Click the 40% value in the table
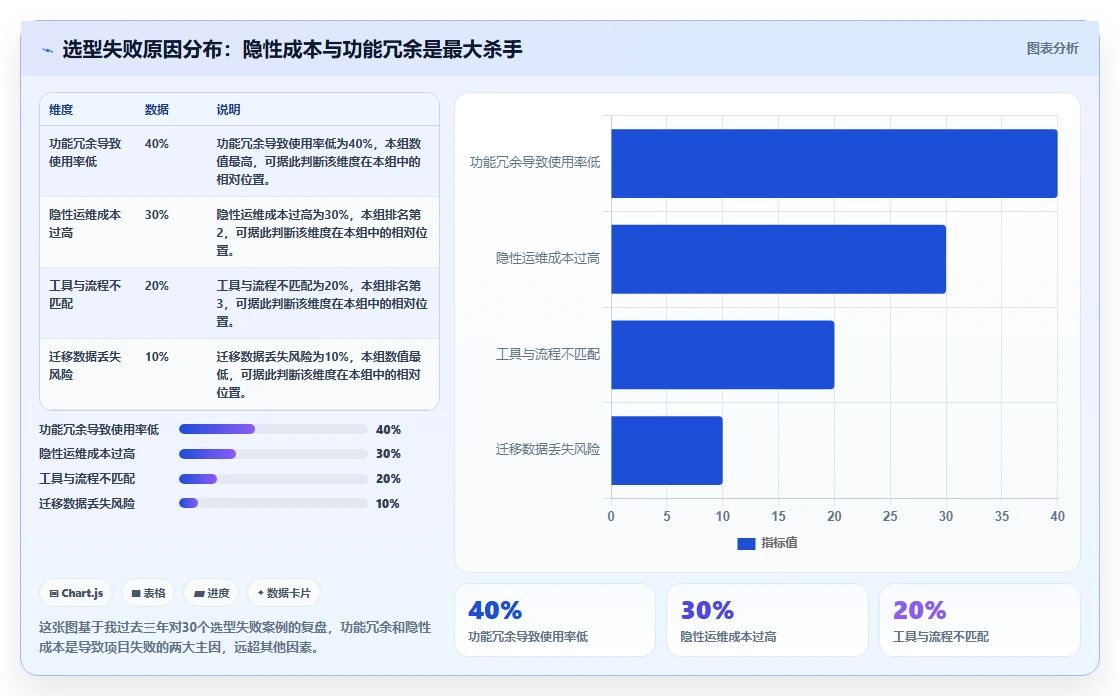The image size is (1120, 696). (156, 144)
